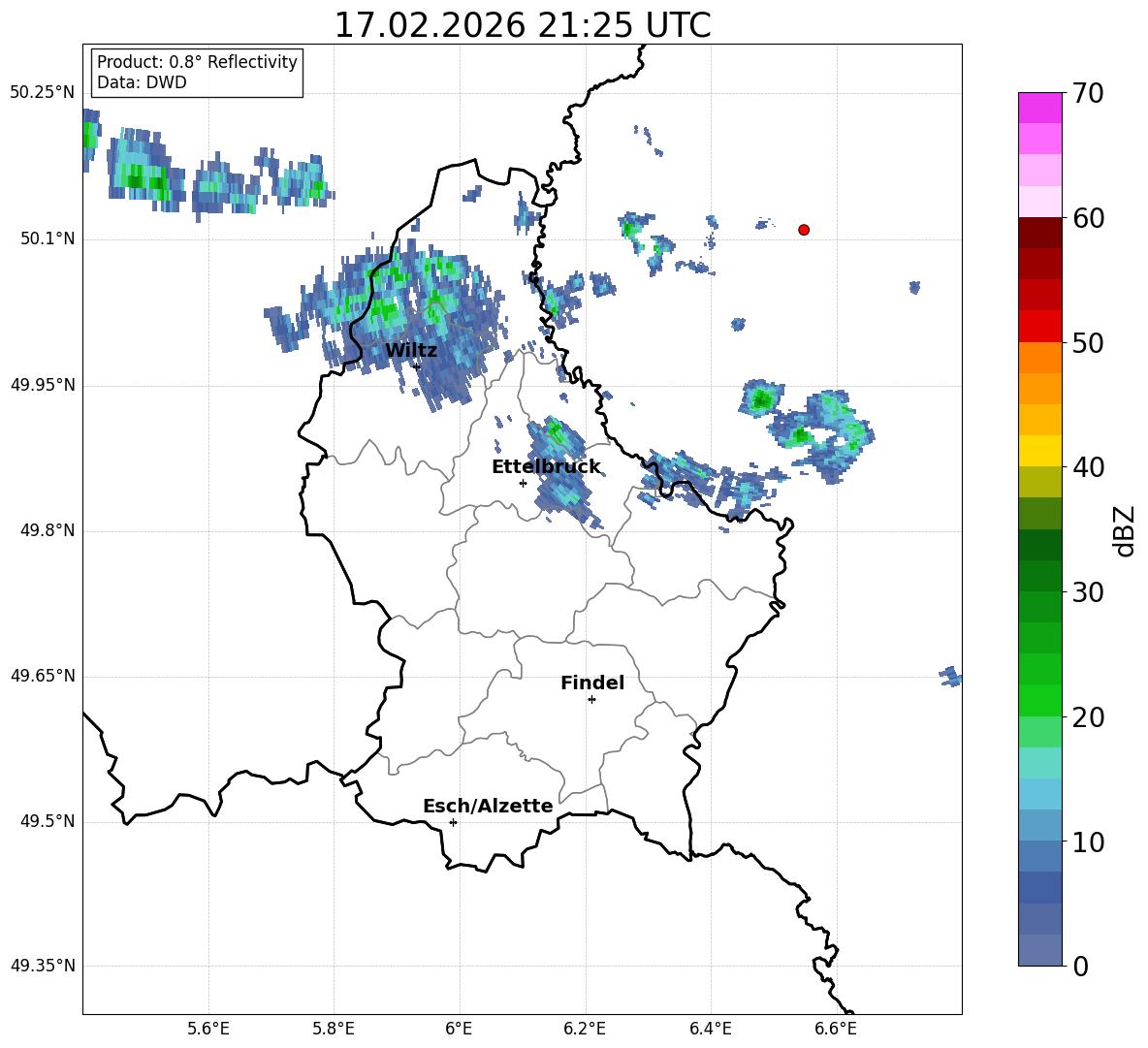Click the Data: DWD text
This screenshot has height=1048, width=1148.
pos(142,82)
